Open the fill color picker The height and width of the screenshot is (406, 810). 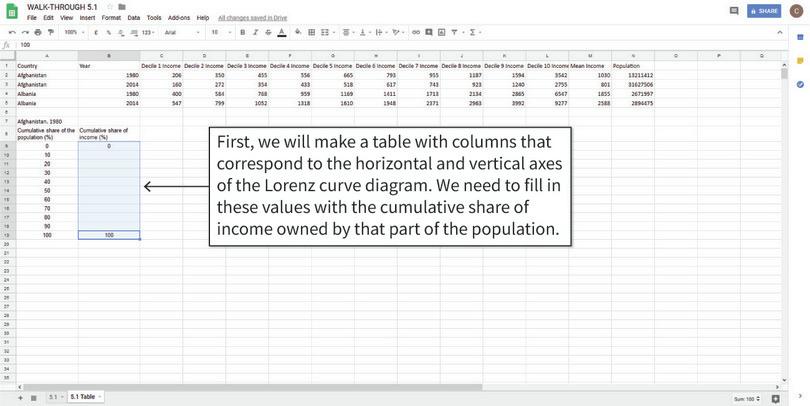(x=298, y=32)
